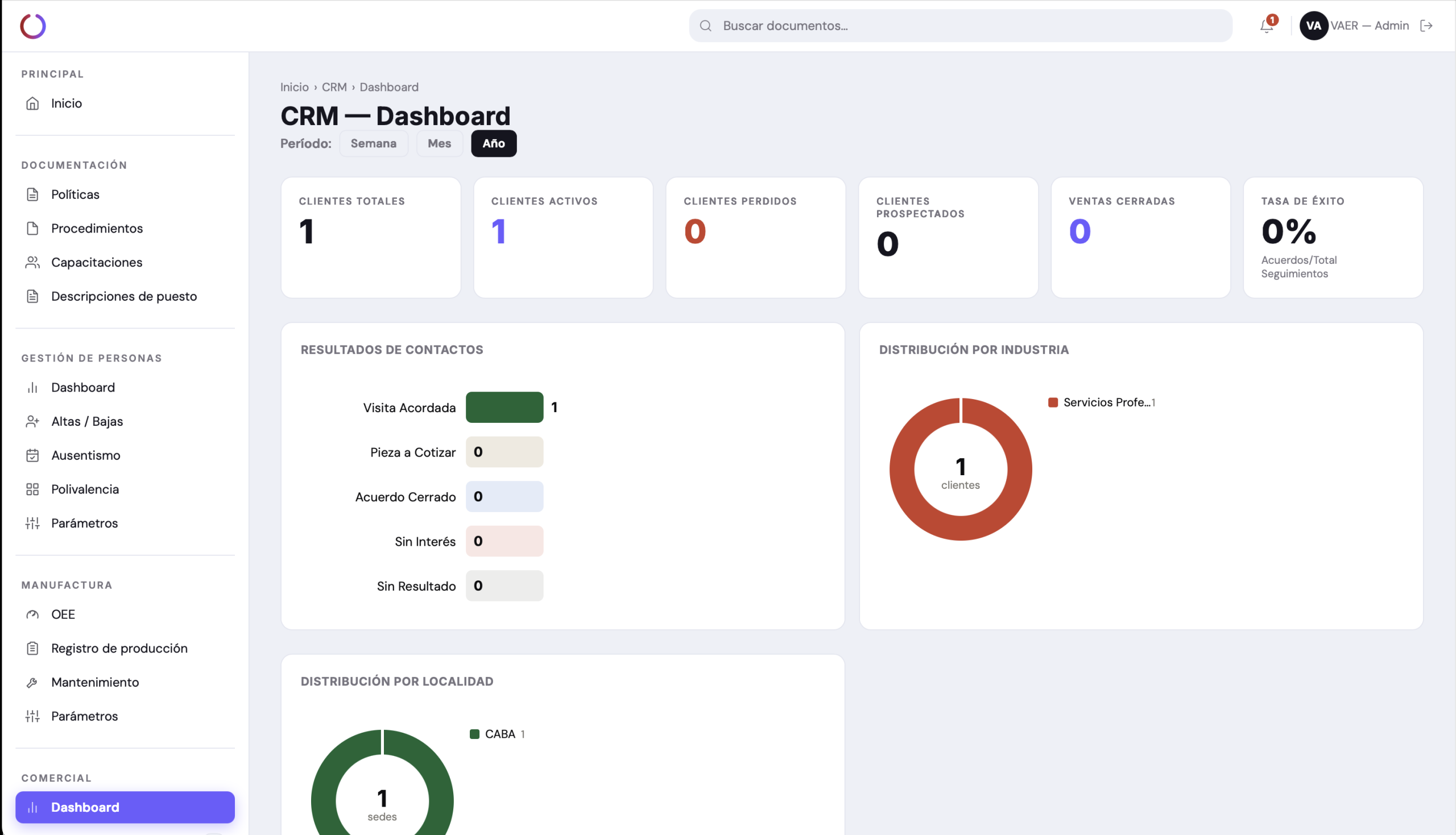Click the Altas / Bajas user-plus icon
This screenshot has width=1456, height=835.
coord(32,422)
